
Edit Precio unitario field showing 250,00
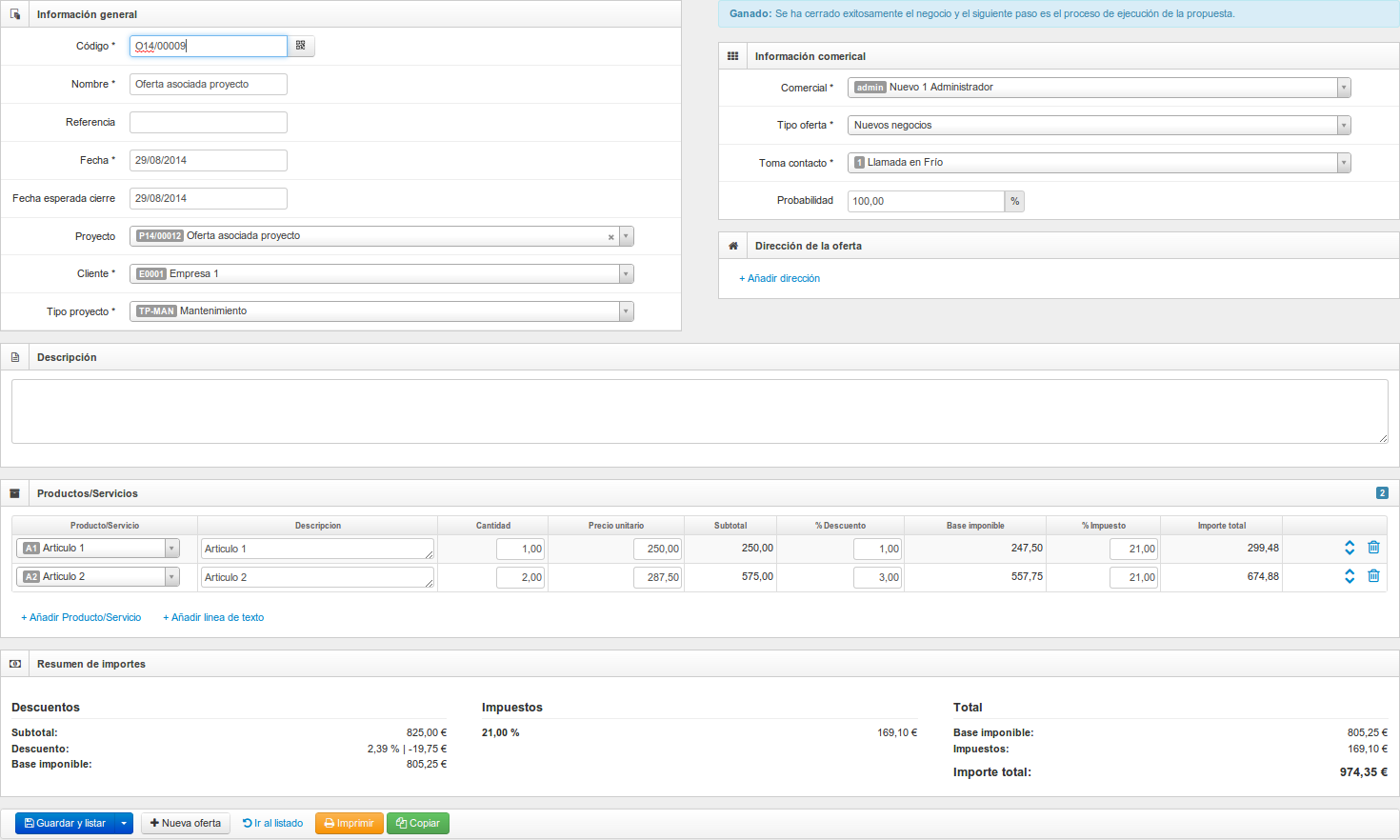click(x=657, y=549)
